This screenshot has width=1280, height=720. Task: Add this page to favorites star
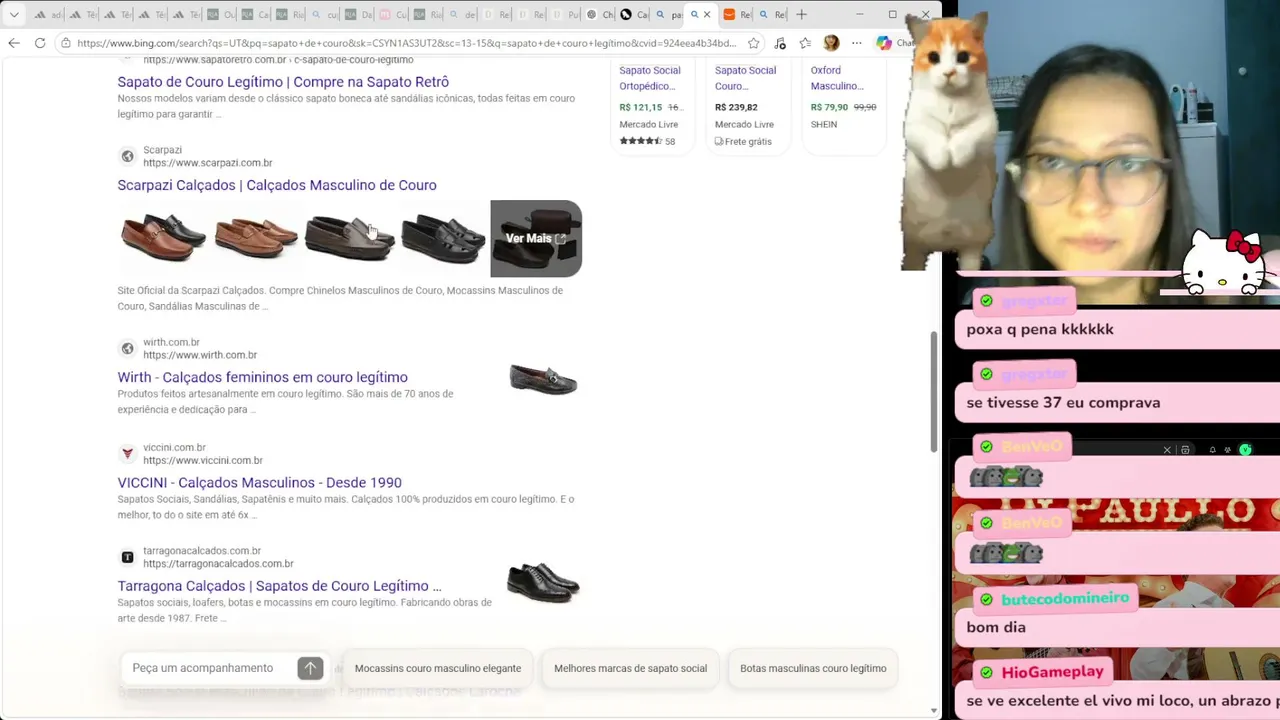coord(754,43)
